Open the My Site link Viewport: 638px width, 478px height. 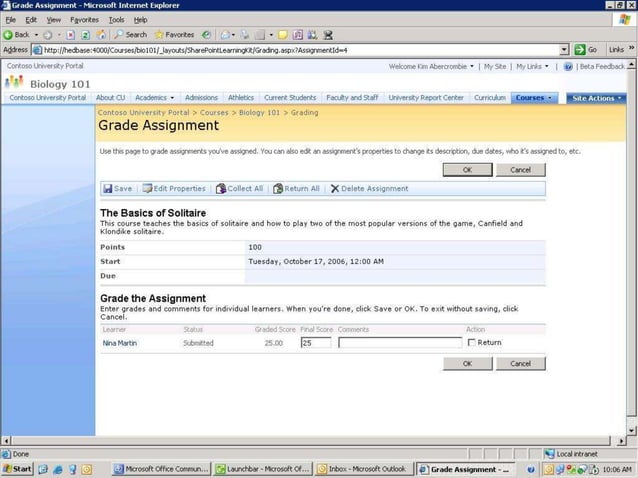(x=495, y=67)
